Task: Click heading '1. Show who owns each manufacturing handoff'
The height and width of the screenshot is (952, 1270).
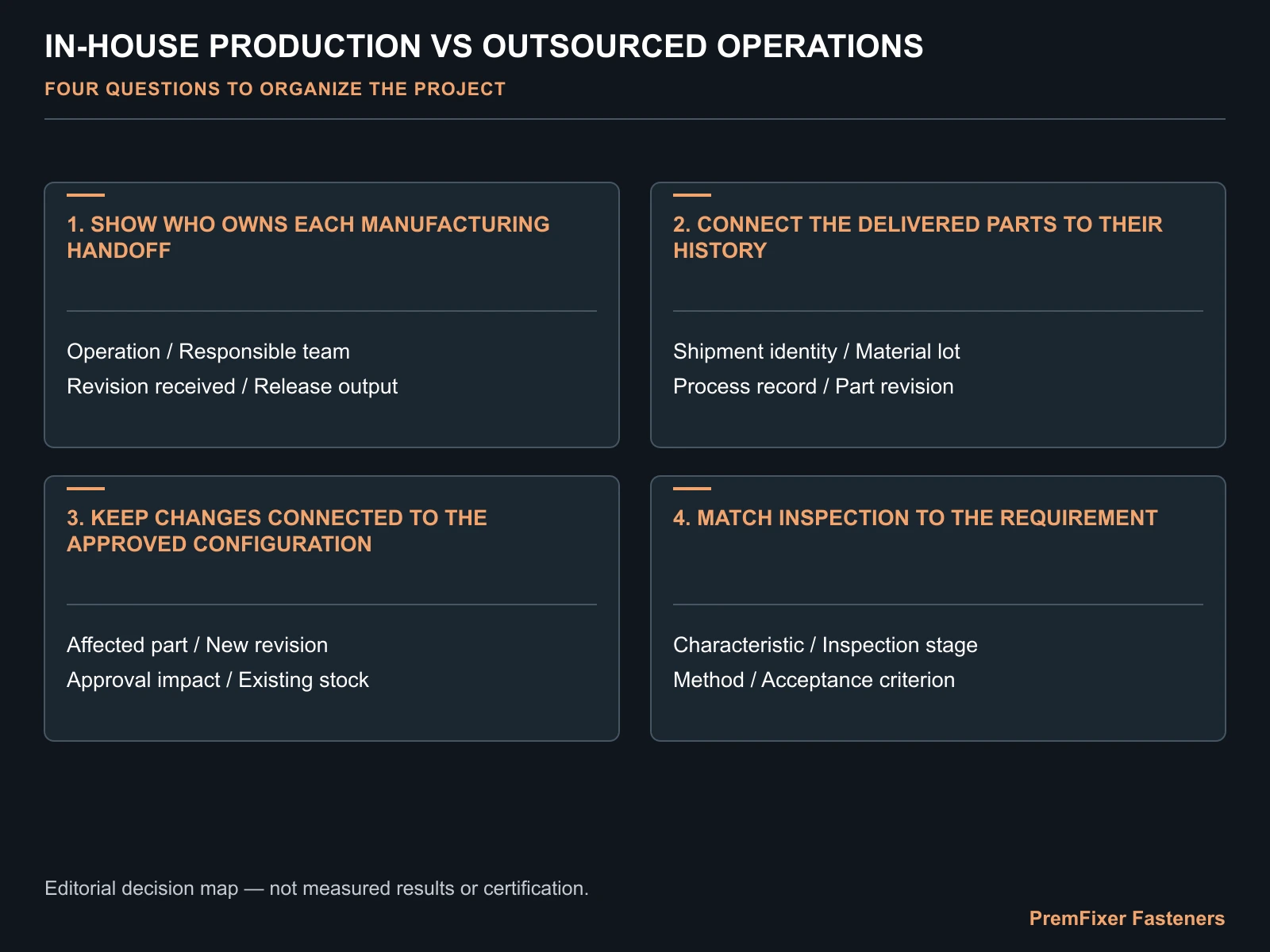Action: (308, 237)
